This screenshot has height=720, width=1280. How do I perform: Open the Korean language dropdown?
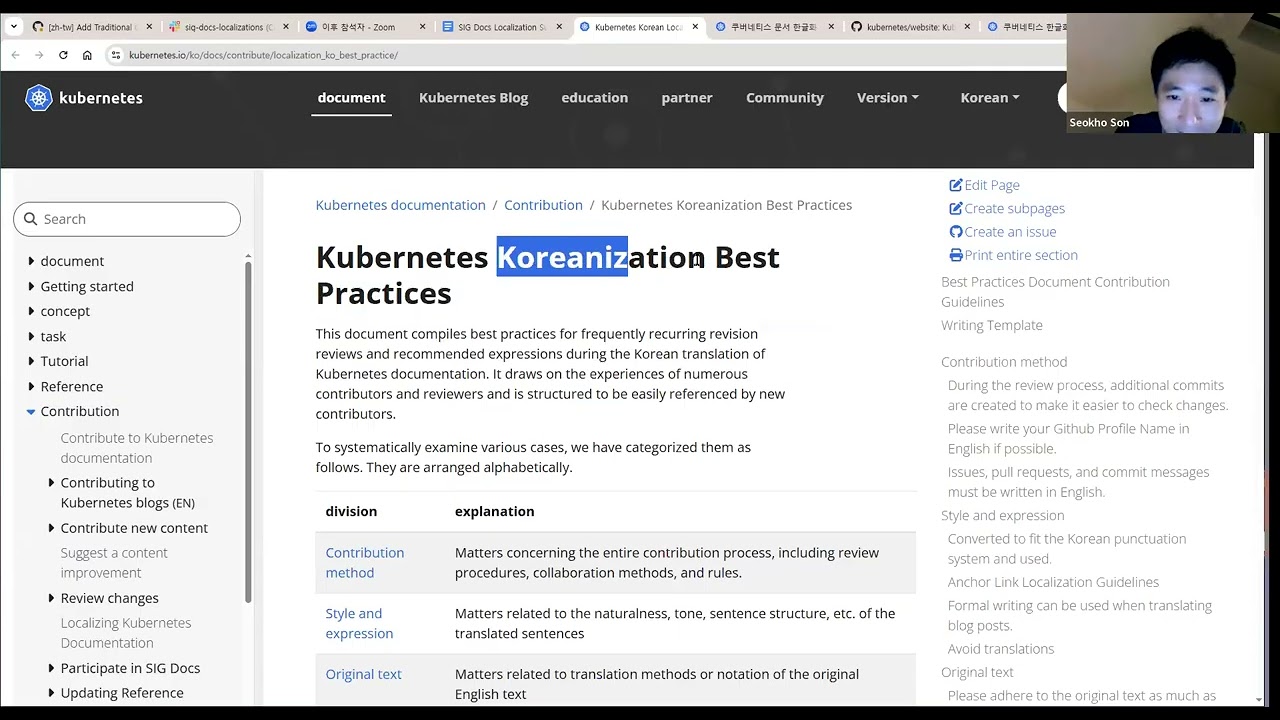click(x=990, y=97)
